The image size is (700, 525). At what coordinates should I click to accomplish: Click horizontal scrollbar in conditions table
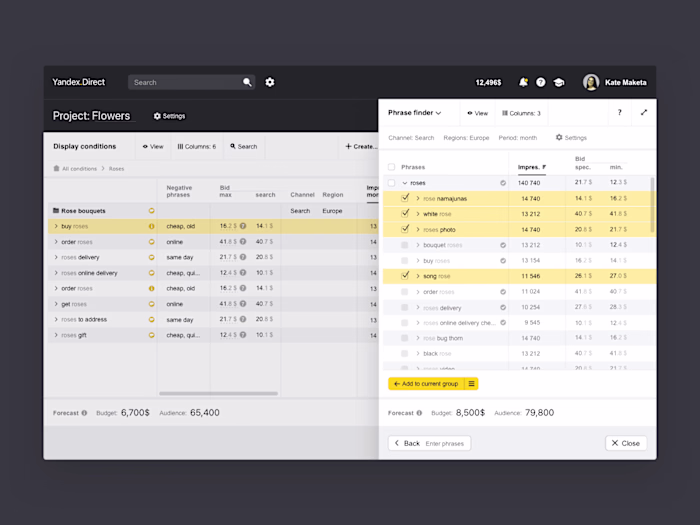coord(218,393)
